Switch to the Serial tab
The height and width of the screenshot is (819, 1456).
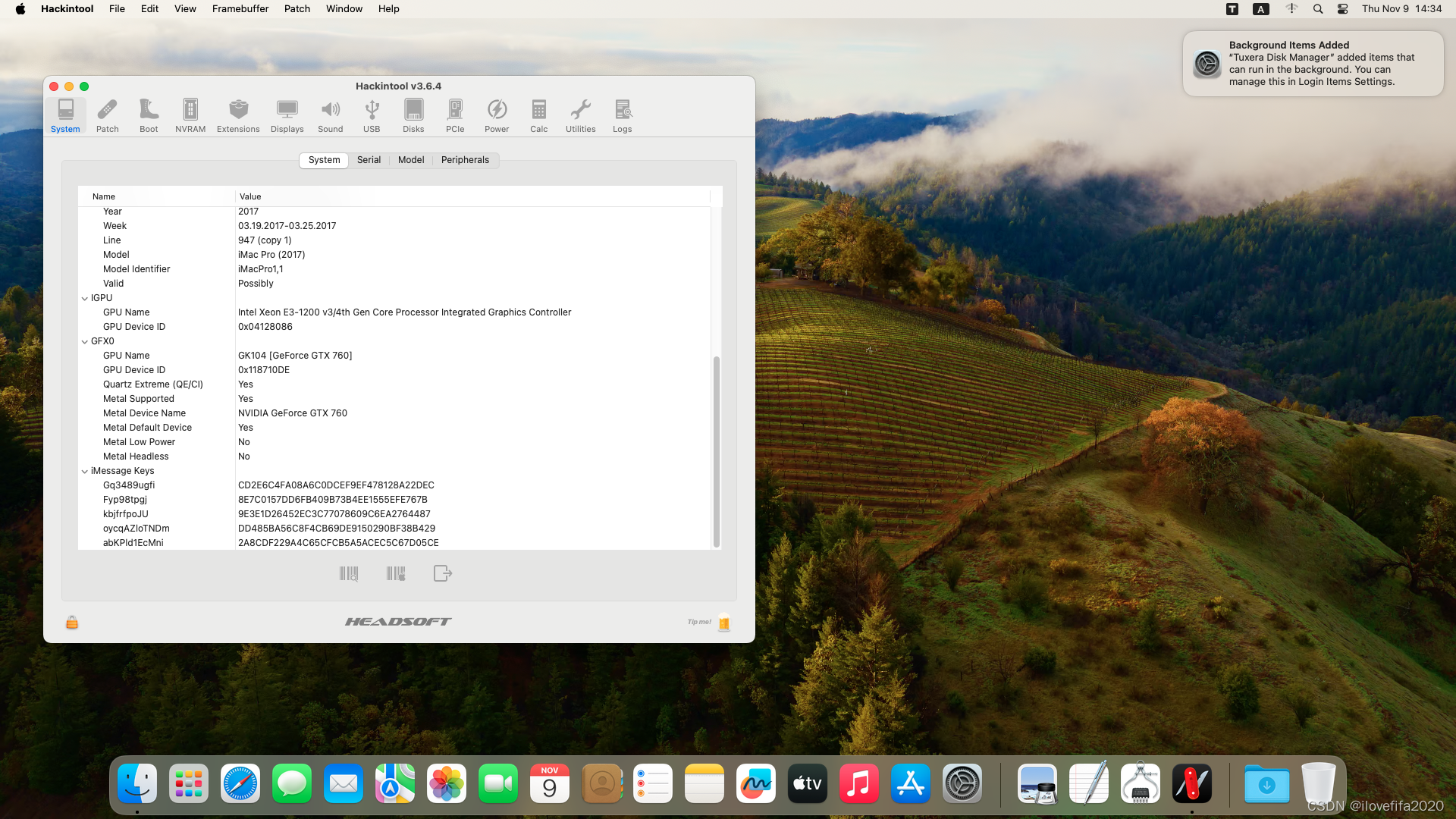click(x=369, y=160)
